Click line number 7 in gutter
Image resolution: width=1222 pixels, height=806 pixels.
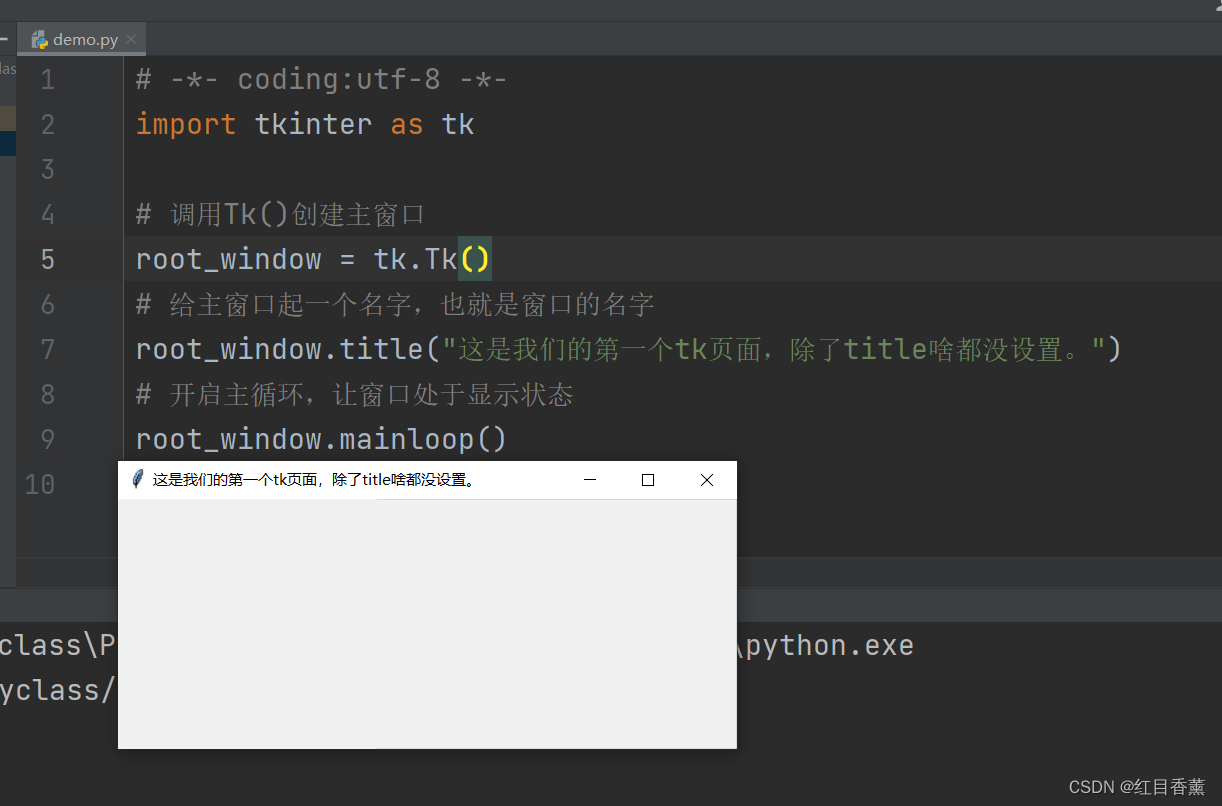[x=47, y=350]
